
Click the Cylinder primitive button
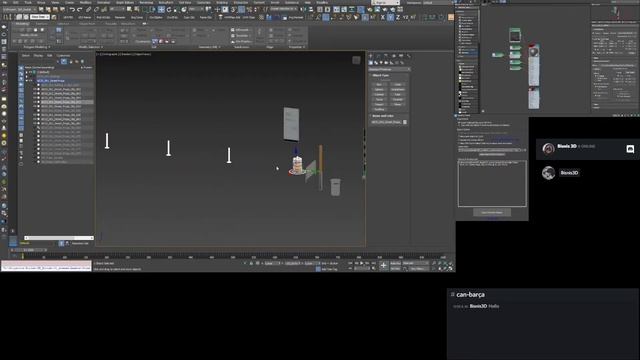(379, 94)
